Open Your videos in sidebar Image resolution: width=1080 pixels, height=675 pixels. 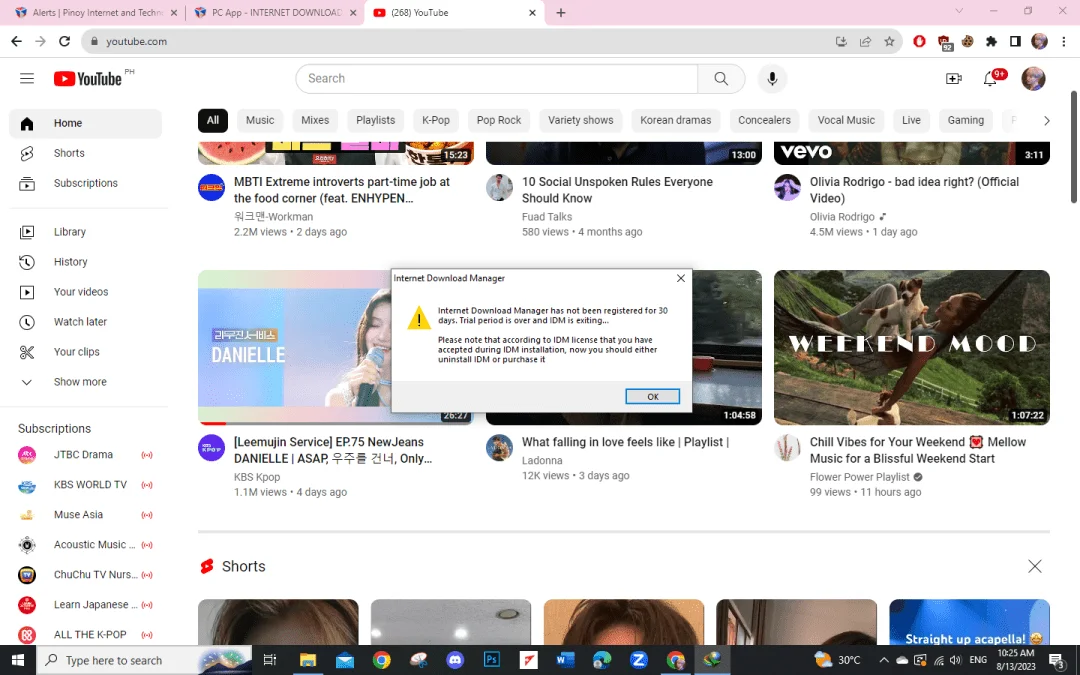coord(85,292)
